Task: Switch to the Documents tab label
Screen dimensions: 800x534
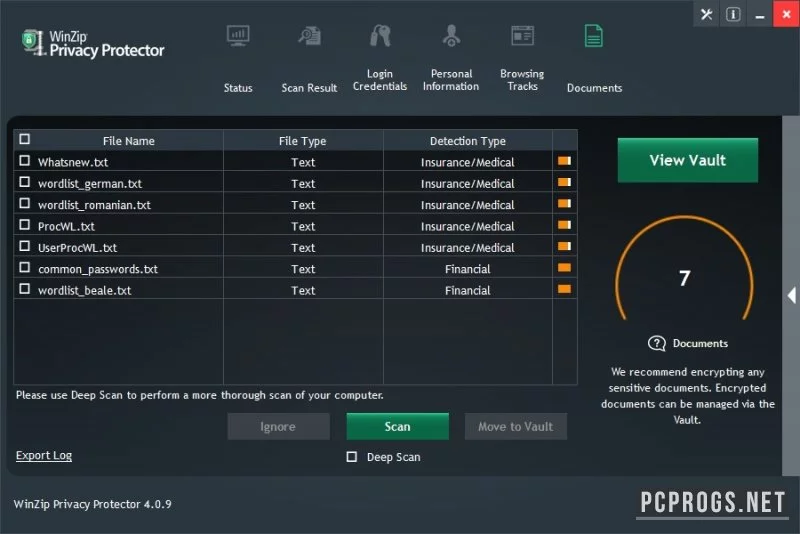Action: [594, 88]
